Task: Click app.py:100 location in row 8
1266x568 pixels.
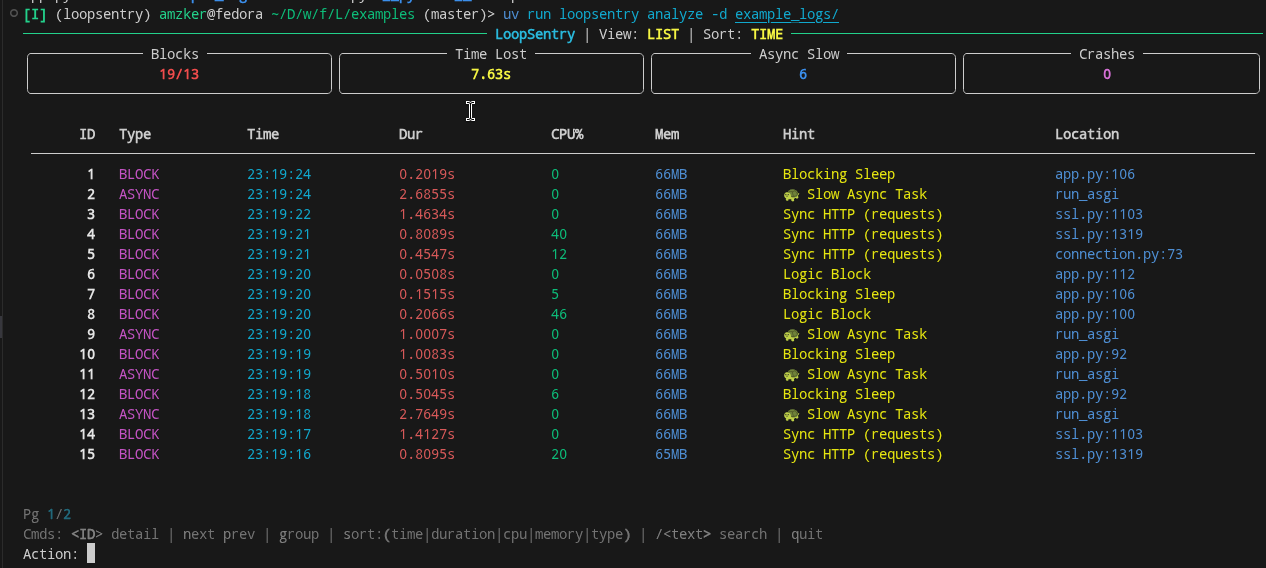Action: pyautogui.click(x=1095, y=314)
